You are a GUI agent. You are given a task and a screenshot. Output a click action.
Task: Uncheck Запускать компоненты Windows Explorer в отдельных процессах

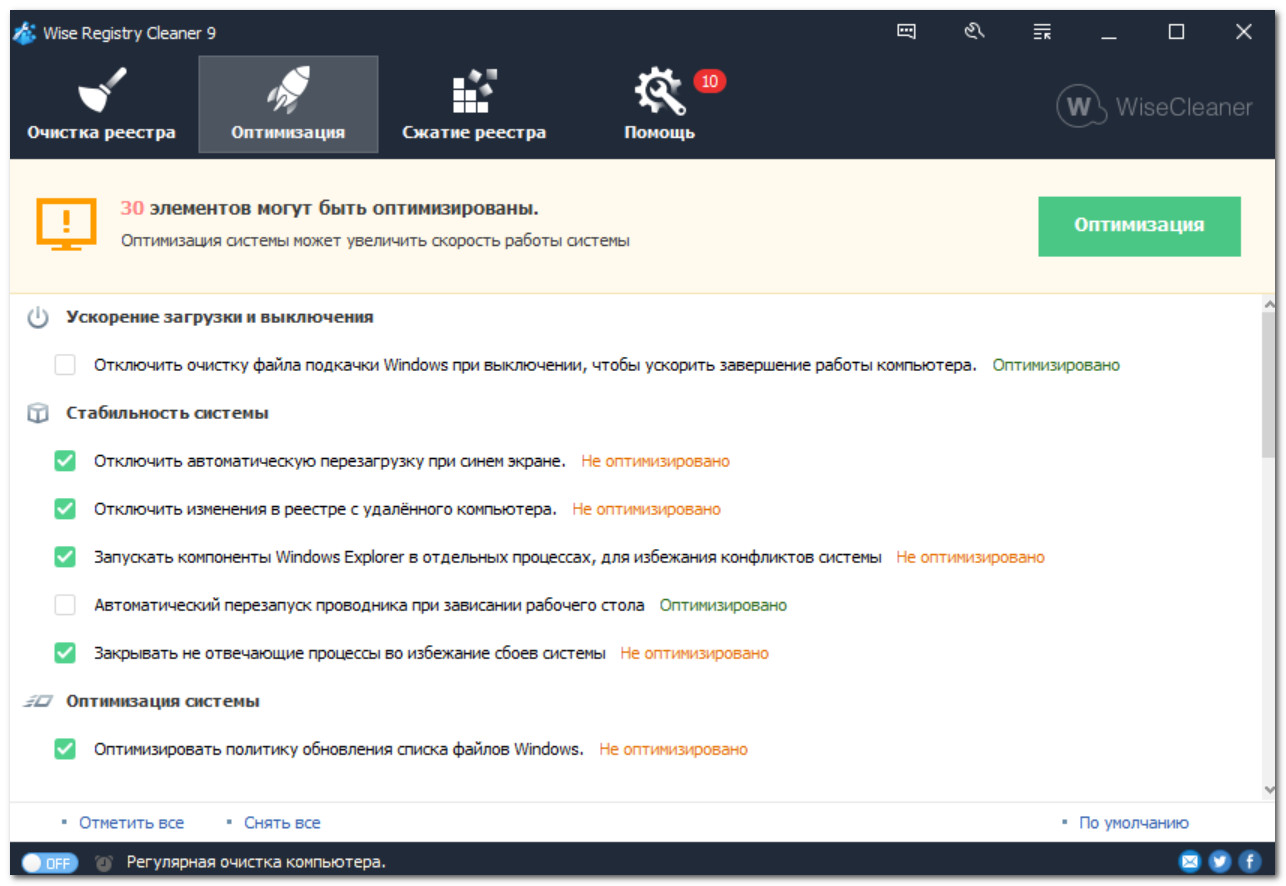click(65, 557)
